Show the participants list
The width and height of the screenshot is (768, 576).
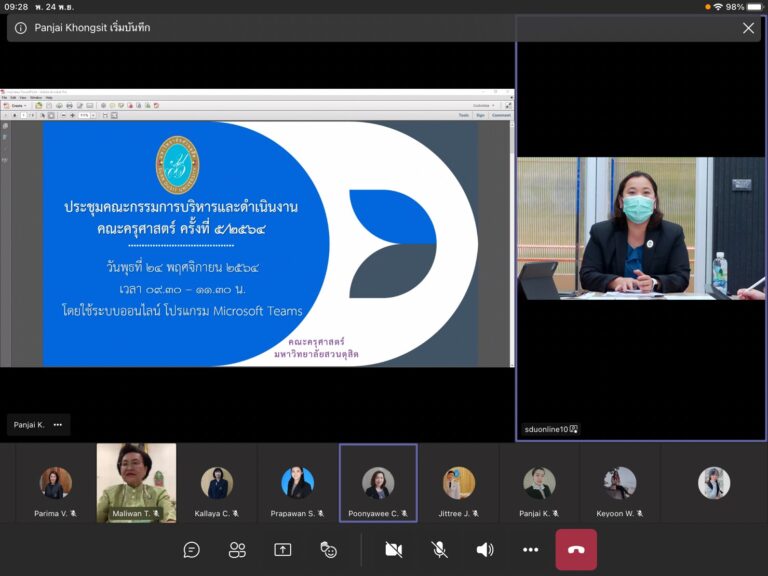(x=237, y=549)
